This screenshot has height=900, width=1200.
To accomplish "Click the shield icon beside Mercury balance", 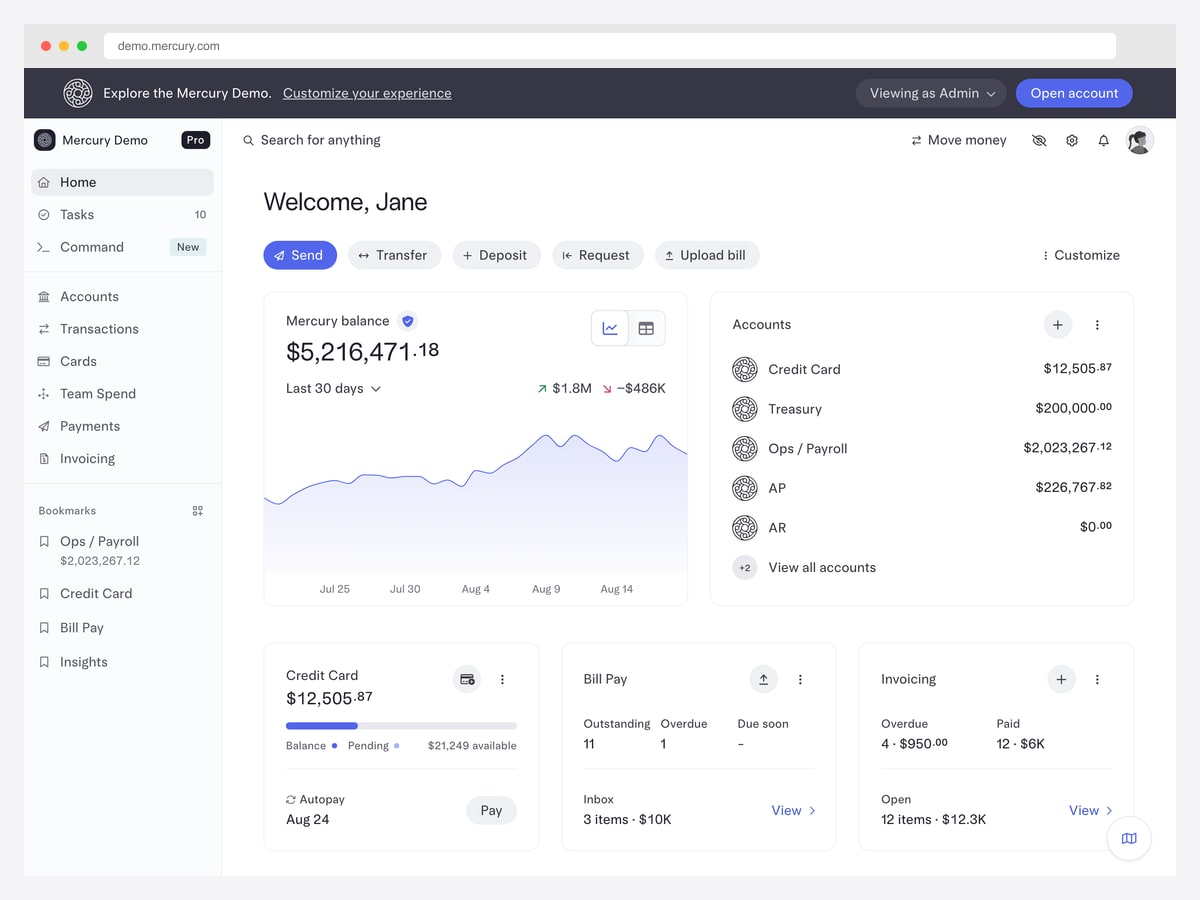I will click(x=407, y=321).
